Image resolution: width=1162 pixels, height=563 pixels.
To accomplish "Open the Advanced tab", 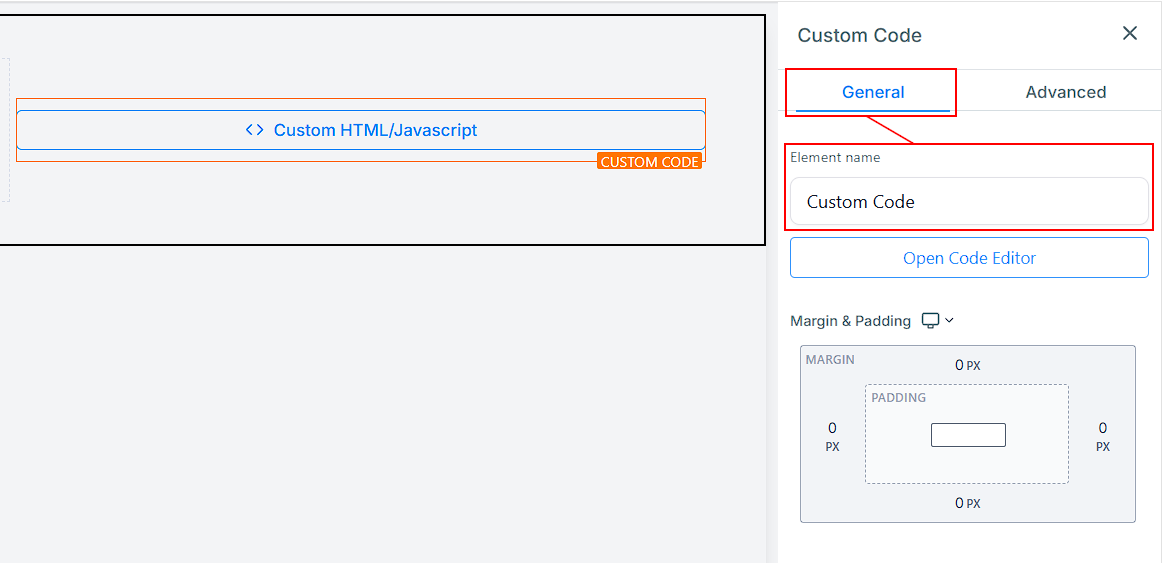I will (1065, 92).
